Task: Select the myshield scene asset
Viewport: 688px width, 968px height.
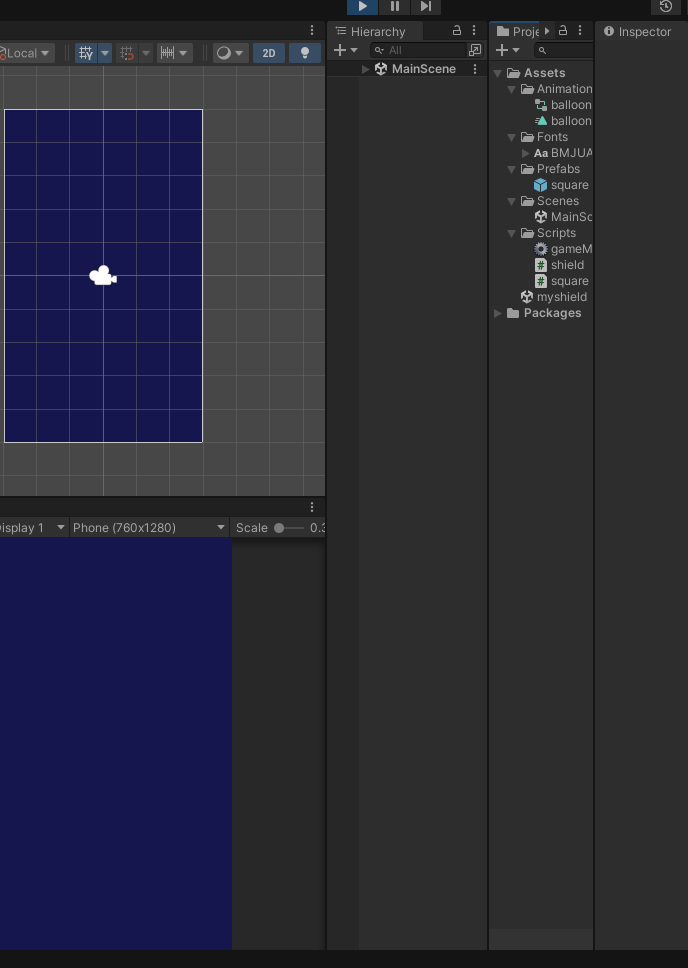Action: click(554, 297)
